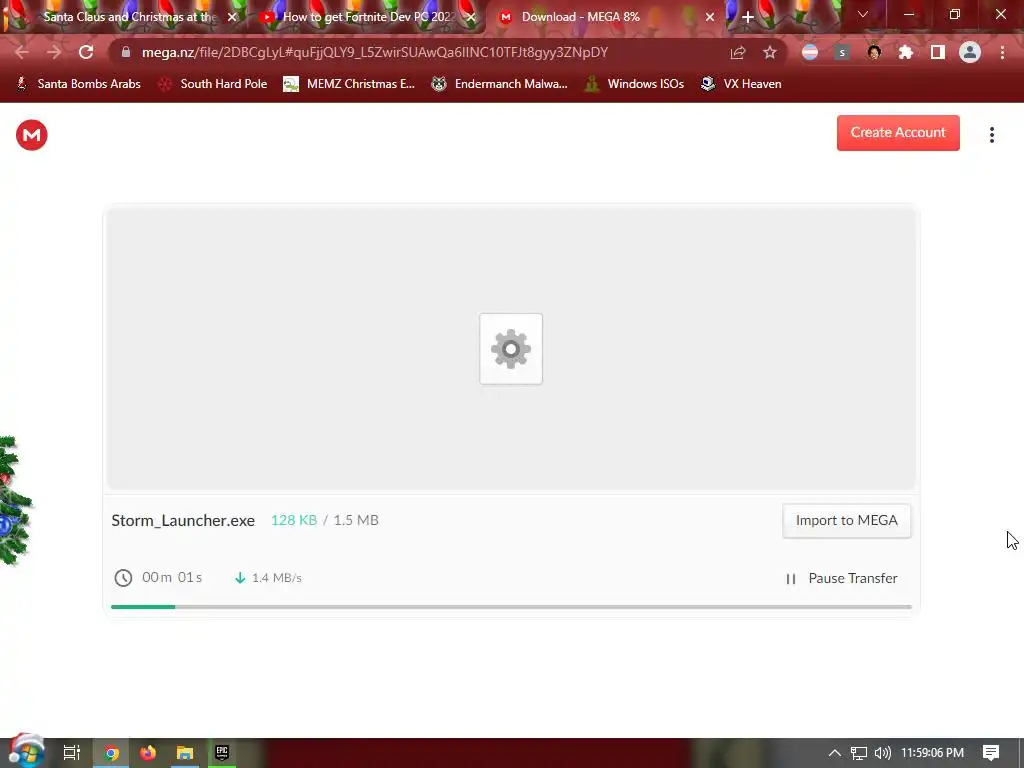Go forward in browser history
Screen dimensions: 1024x768
tap(54, 52)
